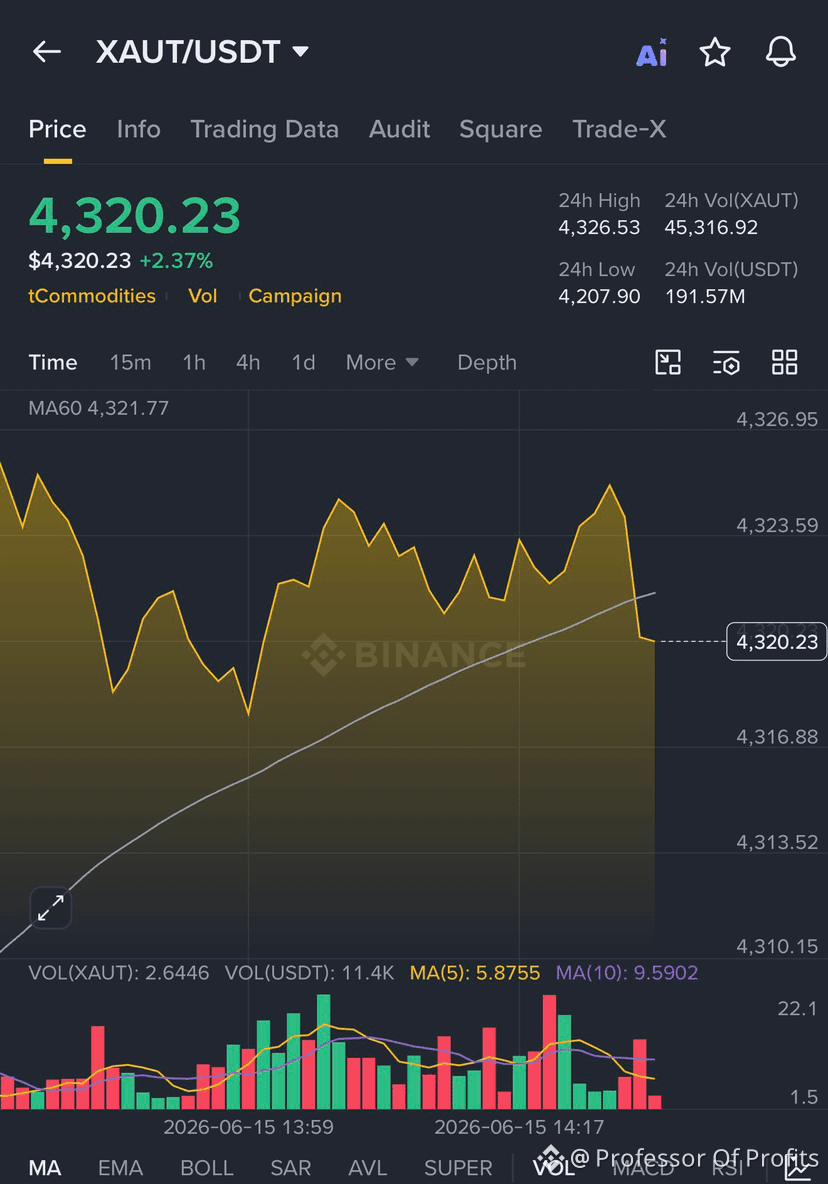The width and height of the screenshot is (828, 1184).
Task: Click the MA60 4,321.77 indicator label
Action: click(99, 409)
